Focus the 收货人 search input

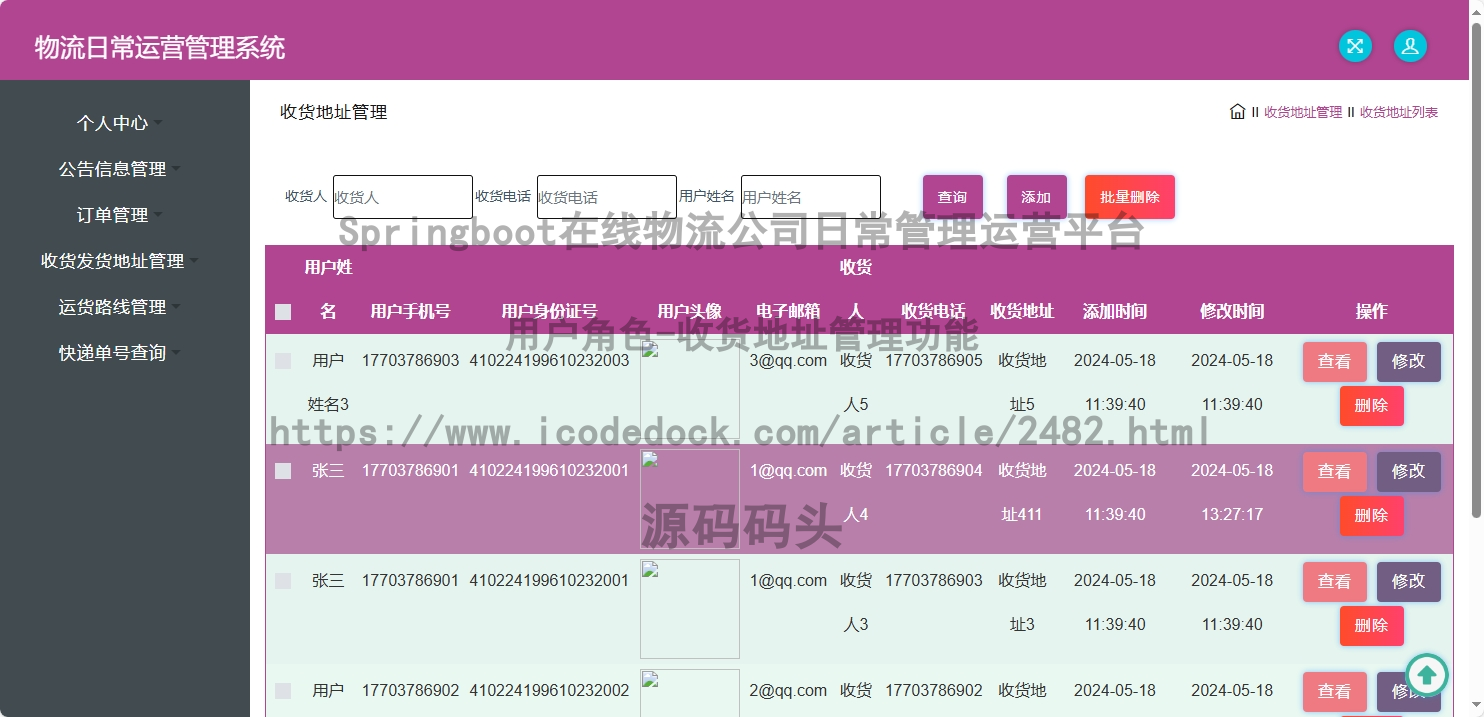tap(403, 197)
